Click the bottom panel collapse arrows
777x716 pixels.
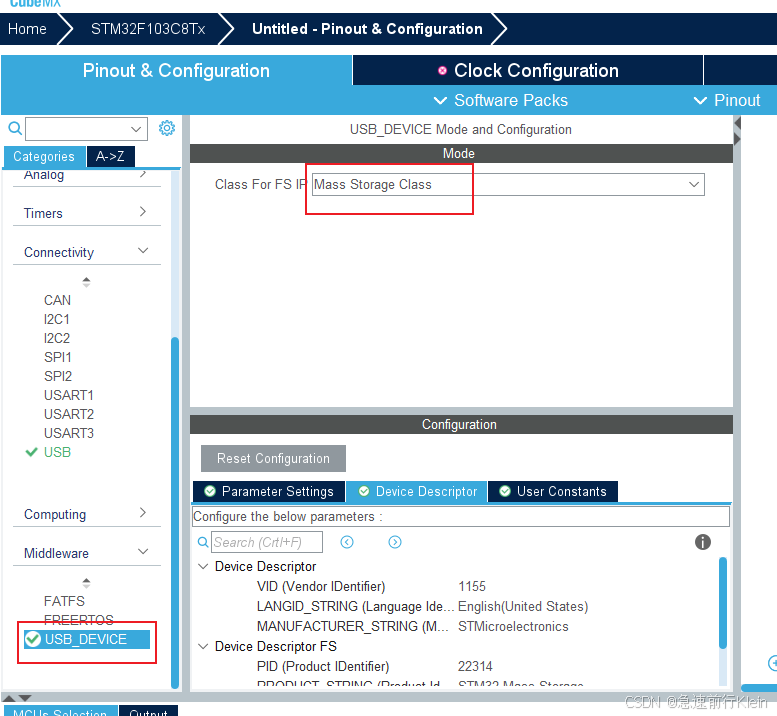(17, 698)
